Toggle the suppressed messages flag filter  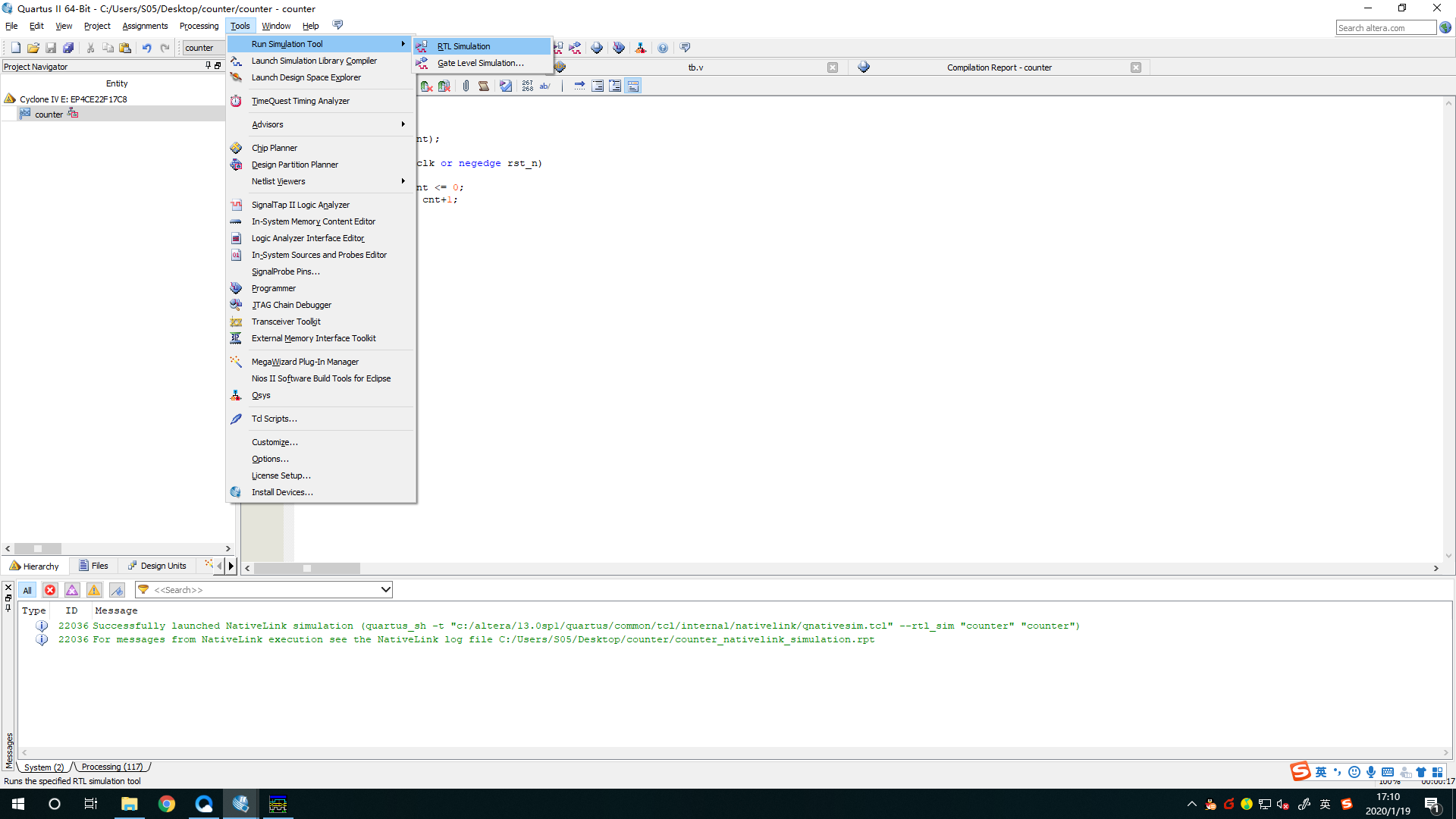(117, 590)
